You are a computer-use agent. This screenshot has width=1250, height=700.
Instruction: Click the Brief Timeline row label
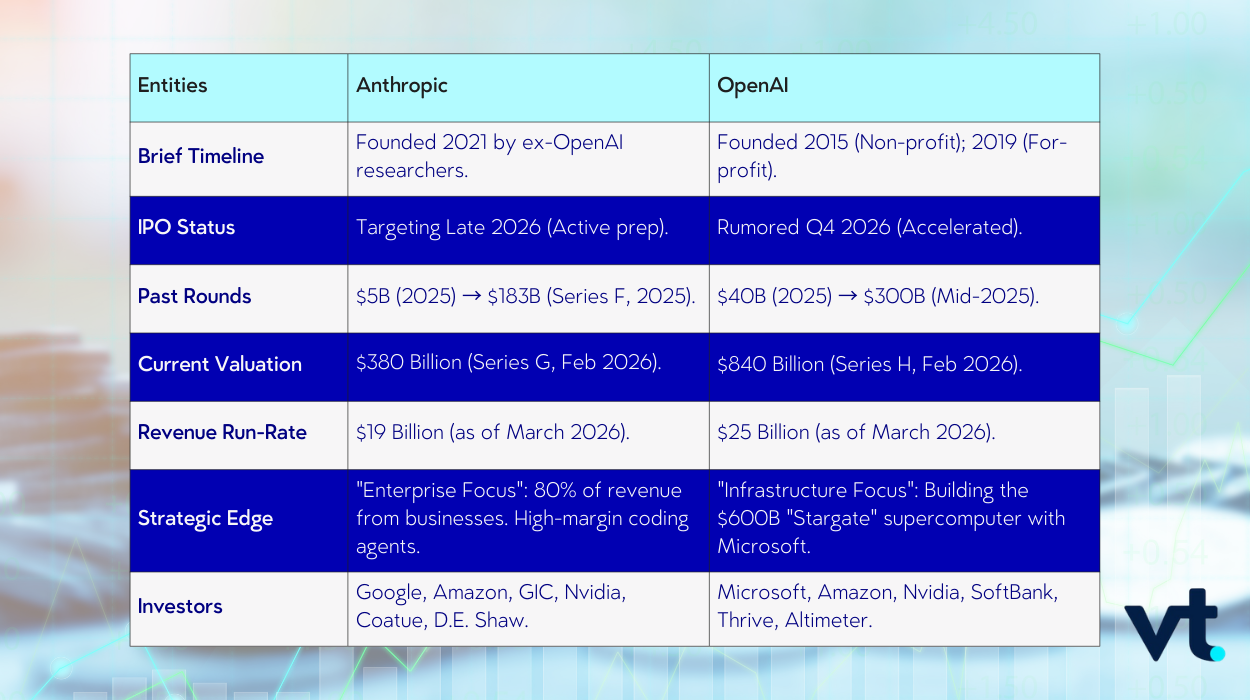[201, 156]
